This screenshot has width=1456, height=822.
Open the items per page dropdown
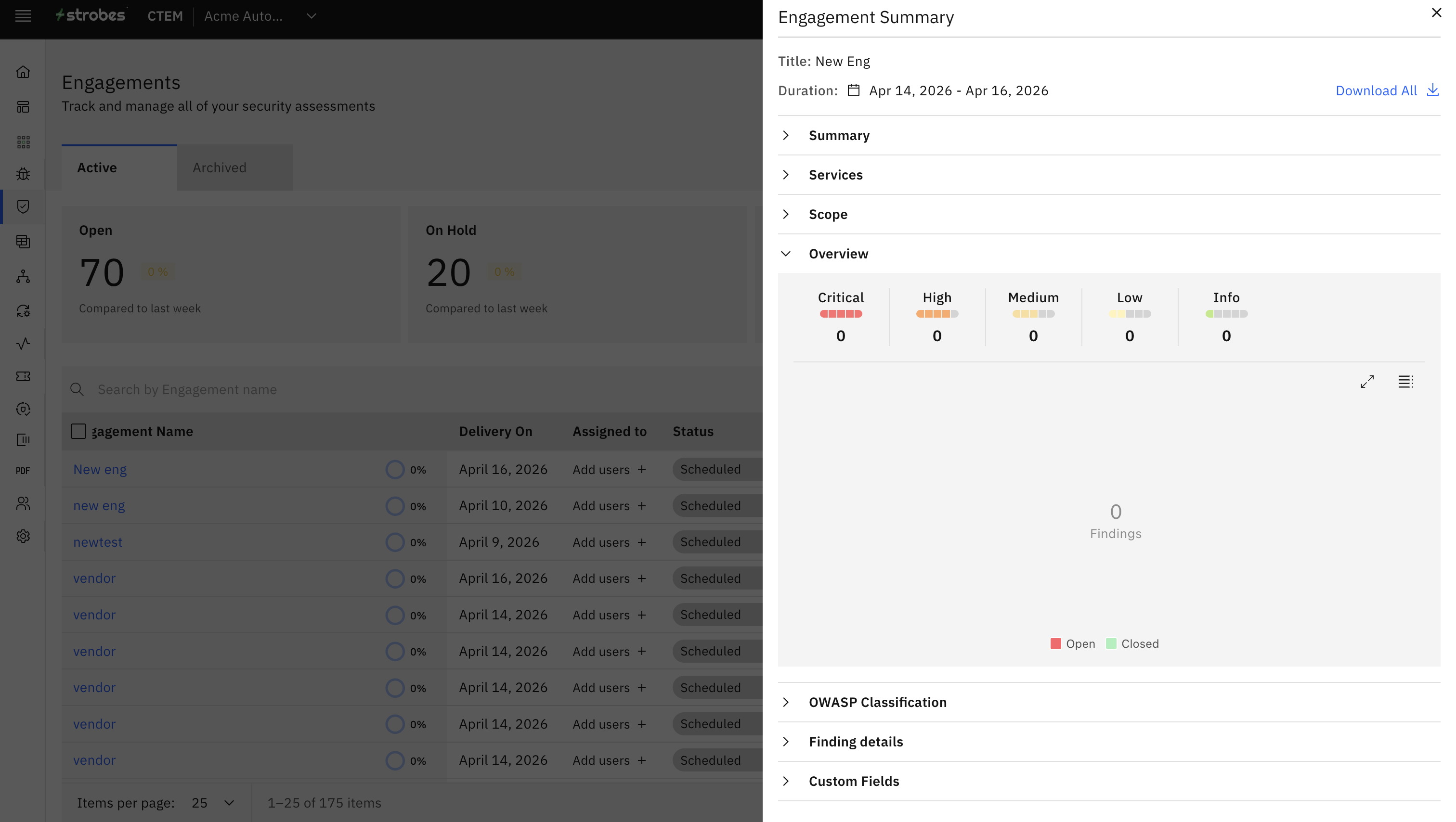213,803
